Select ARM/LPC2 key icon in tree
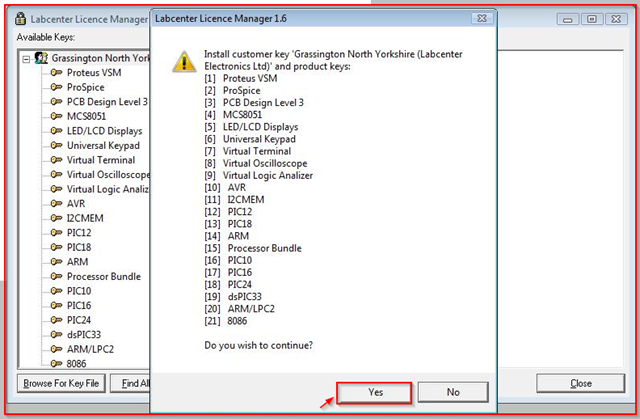This screenshot has height=419, width=640. [56, 349]
